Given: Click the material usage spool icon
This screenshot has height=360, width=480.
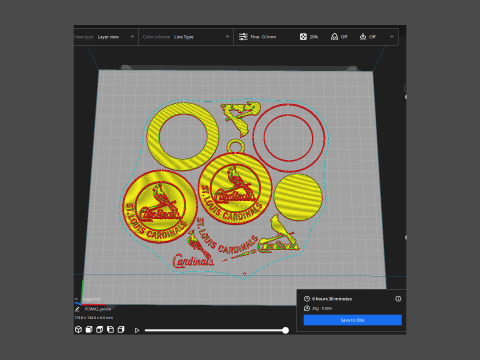Looking at the screenshot, I should (307, 308).
